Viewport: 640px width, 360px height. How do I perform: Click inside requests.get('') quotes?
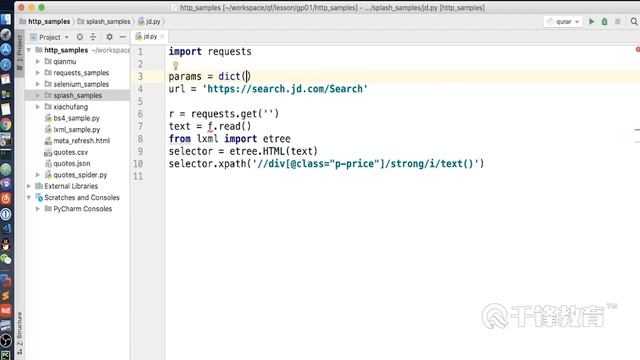(x=268, y=114)
